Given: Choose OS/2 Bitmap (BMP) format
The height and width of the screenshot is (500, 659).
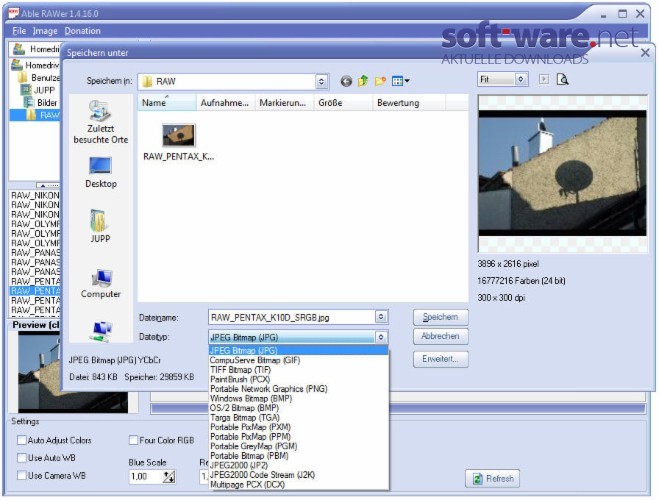Looking at the screenshot, I should (298, 408).
